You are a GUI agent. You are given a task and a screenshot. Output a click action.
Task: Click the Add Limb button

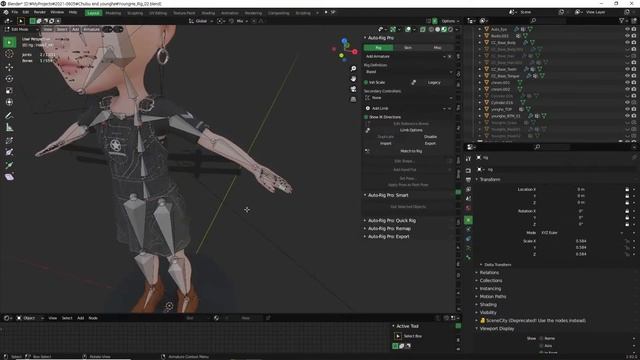[403, 109]
